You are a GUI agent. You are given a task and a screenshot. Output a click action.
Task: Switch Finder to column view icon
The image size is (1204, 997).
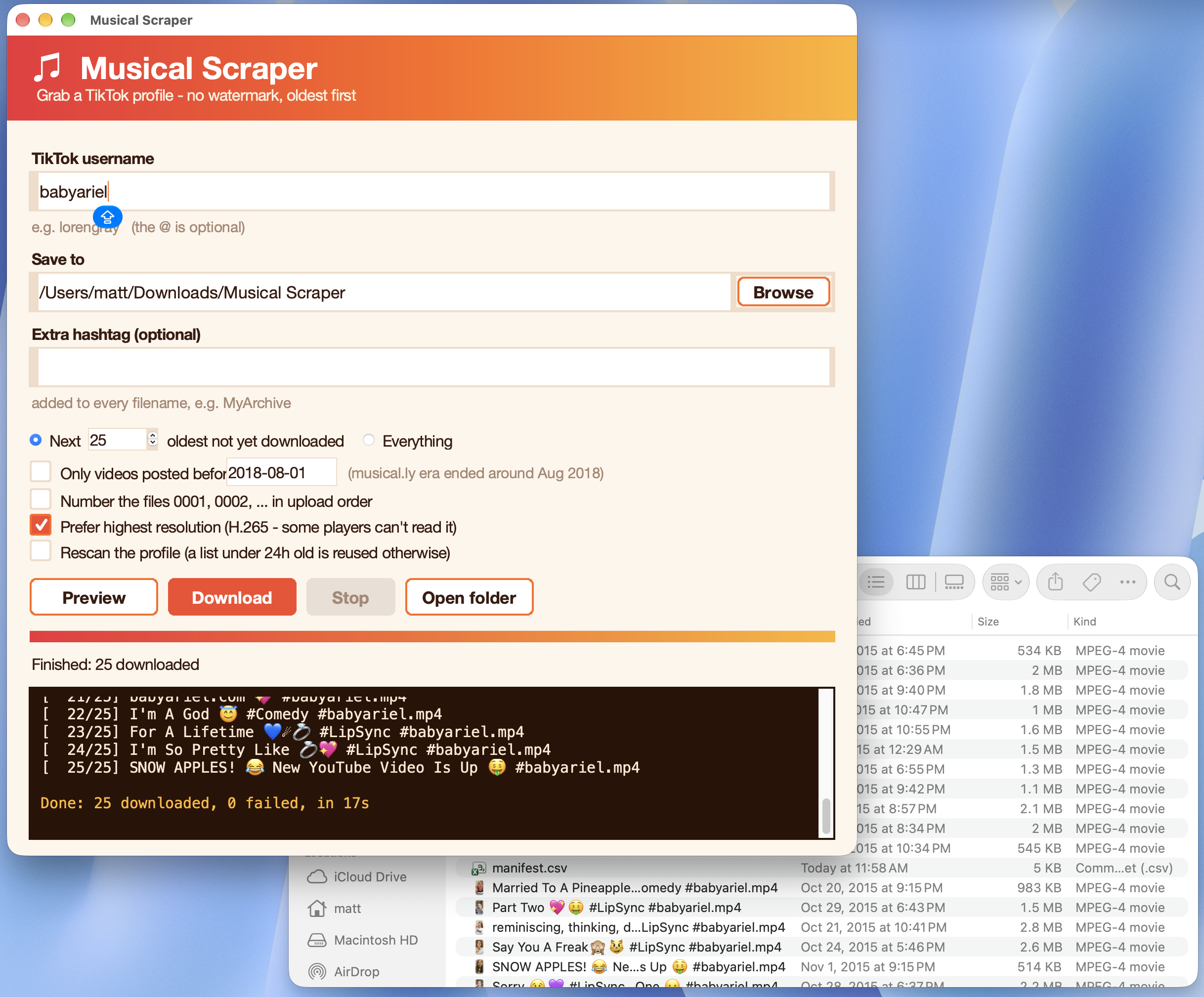tap(916, 582)
